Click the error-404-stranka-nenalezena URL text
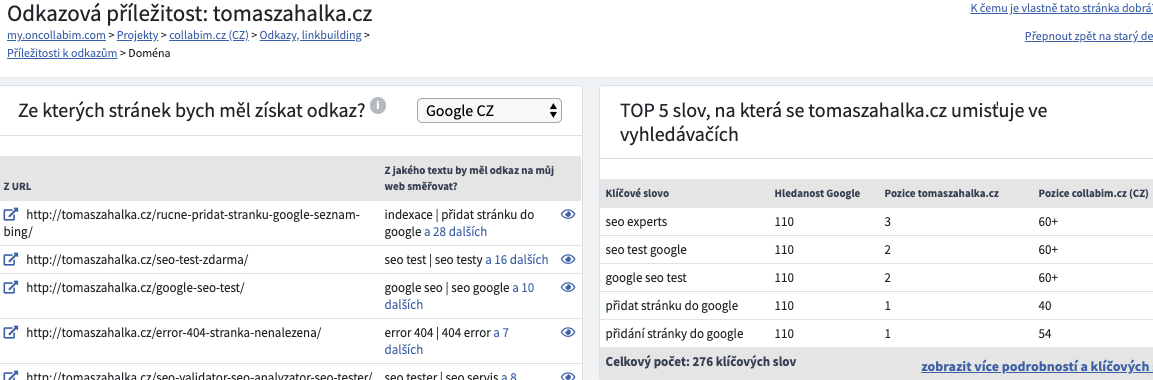 [x=174, y=332]
